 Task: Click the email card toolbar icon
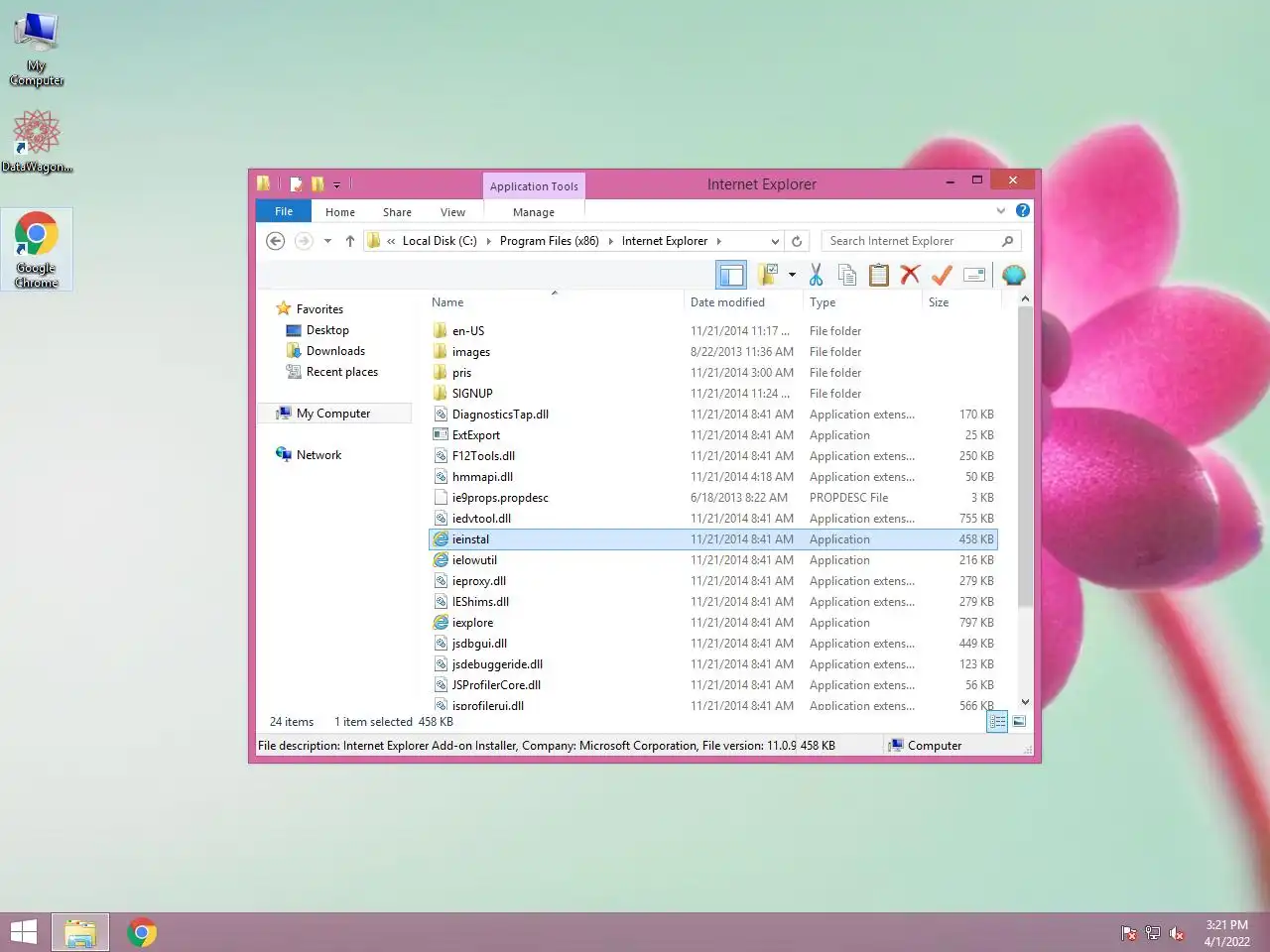coord(974,275)
